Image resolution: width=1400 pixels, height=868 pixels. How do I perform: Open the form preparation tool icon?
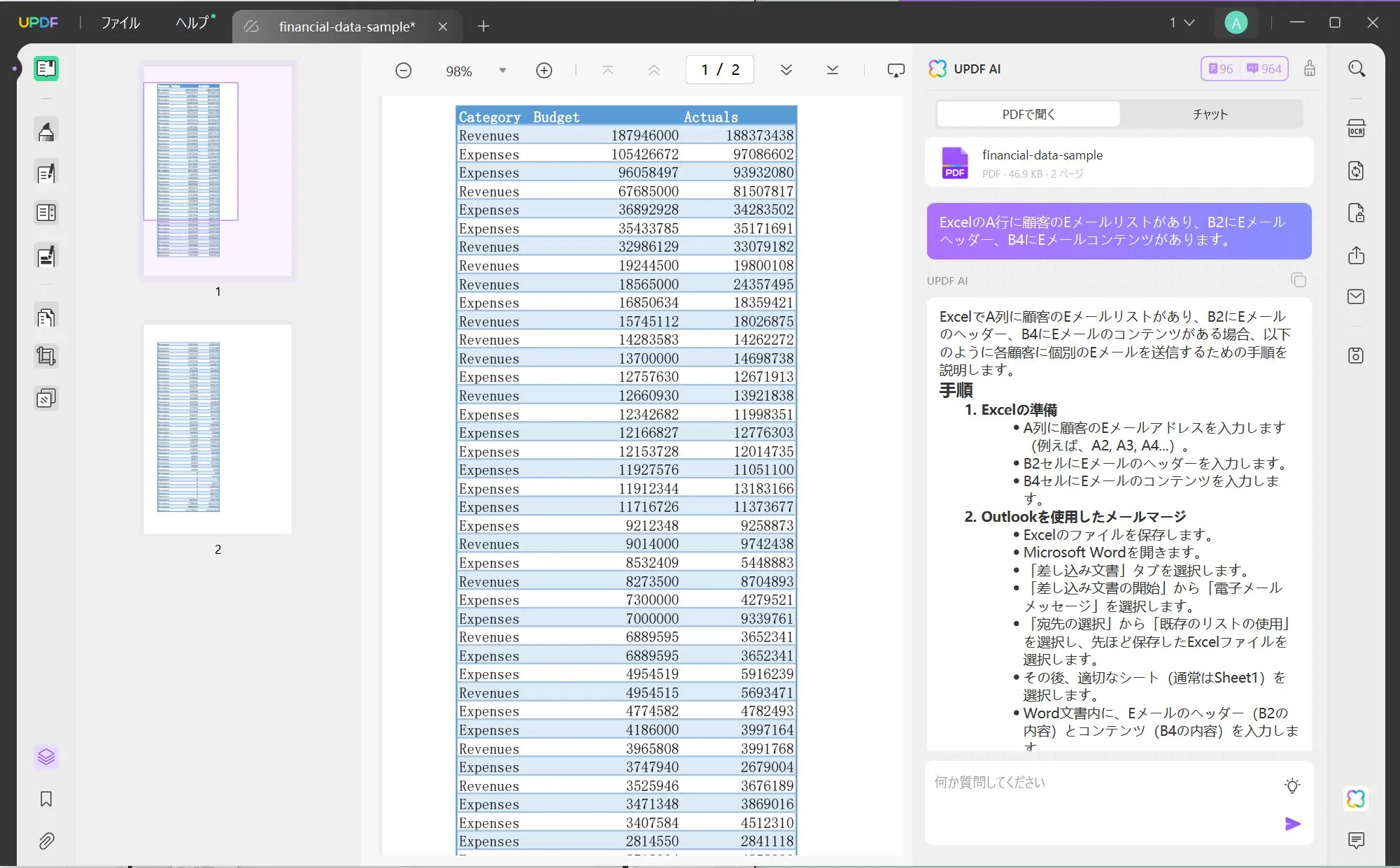click(46, 213)
